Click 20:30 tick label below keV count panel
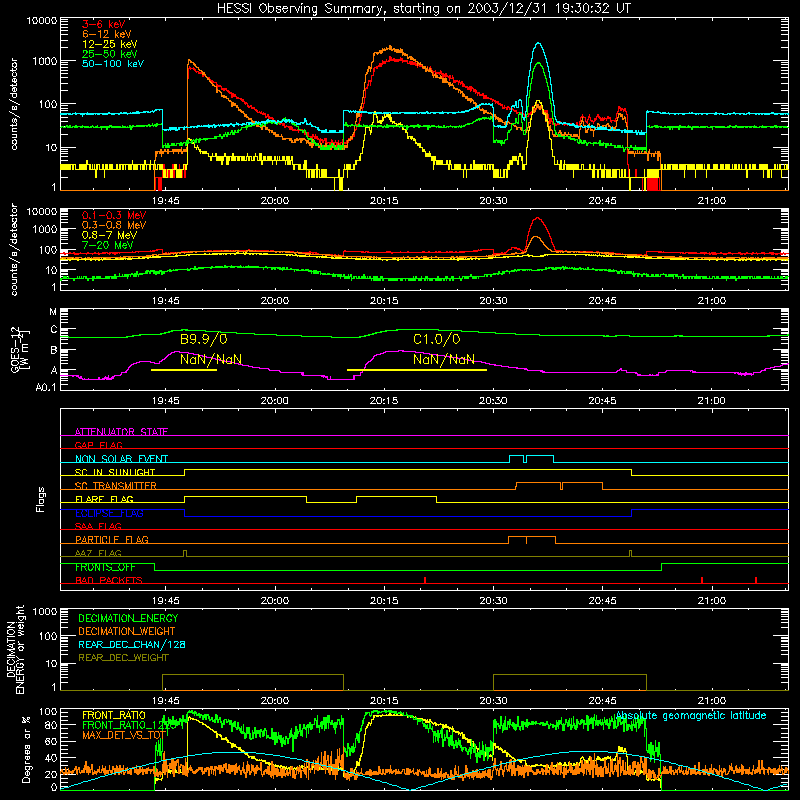 493,201
